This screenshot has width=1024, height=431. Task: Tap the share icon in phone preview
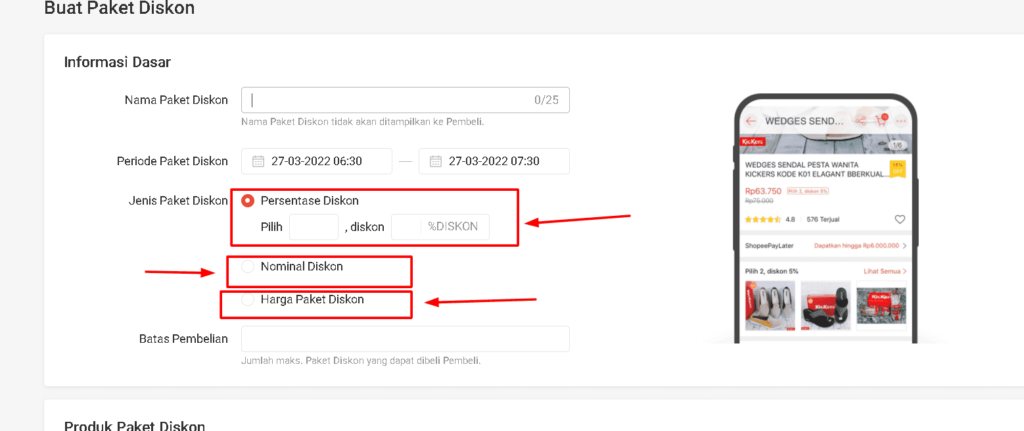(x=862, y=121)
